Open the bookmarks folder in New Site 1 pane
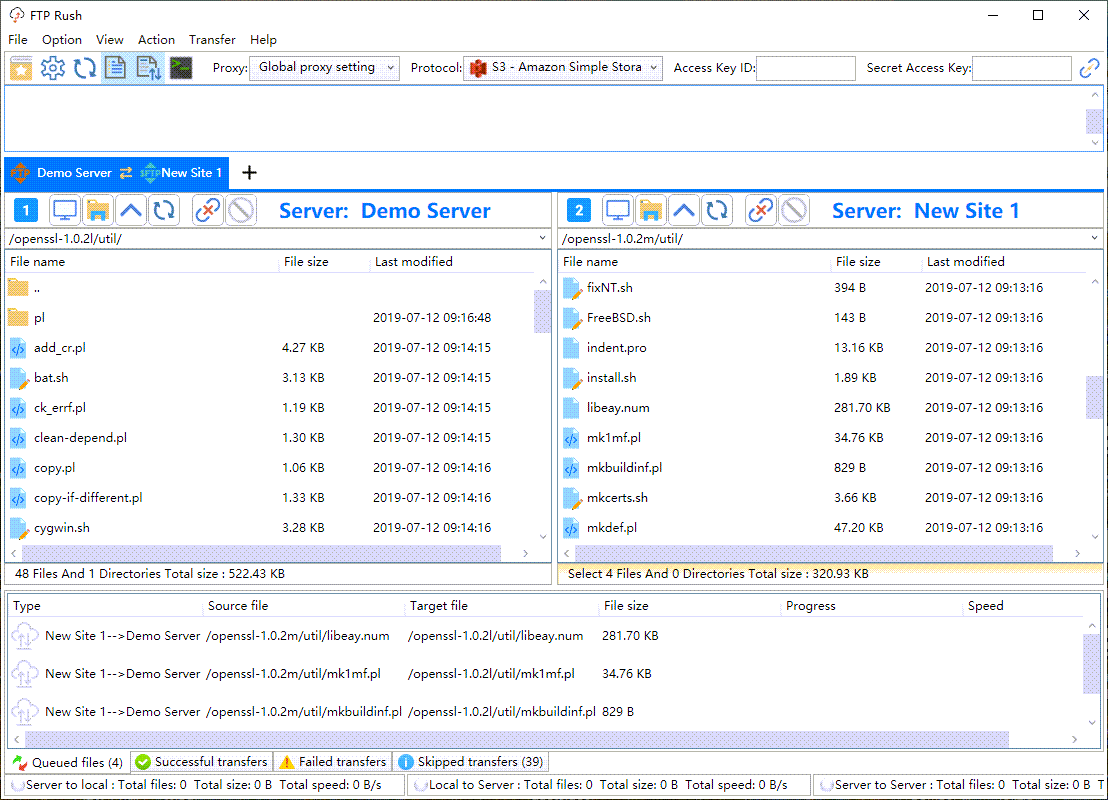This screenshot has height=800, width=1108. (x=651, y=210)
